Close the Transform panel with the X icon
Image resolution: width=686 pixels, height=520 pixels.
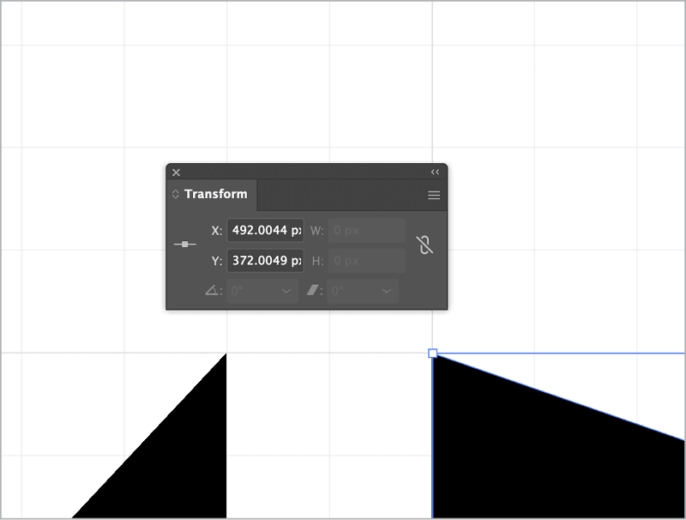(x=176, y=172)
